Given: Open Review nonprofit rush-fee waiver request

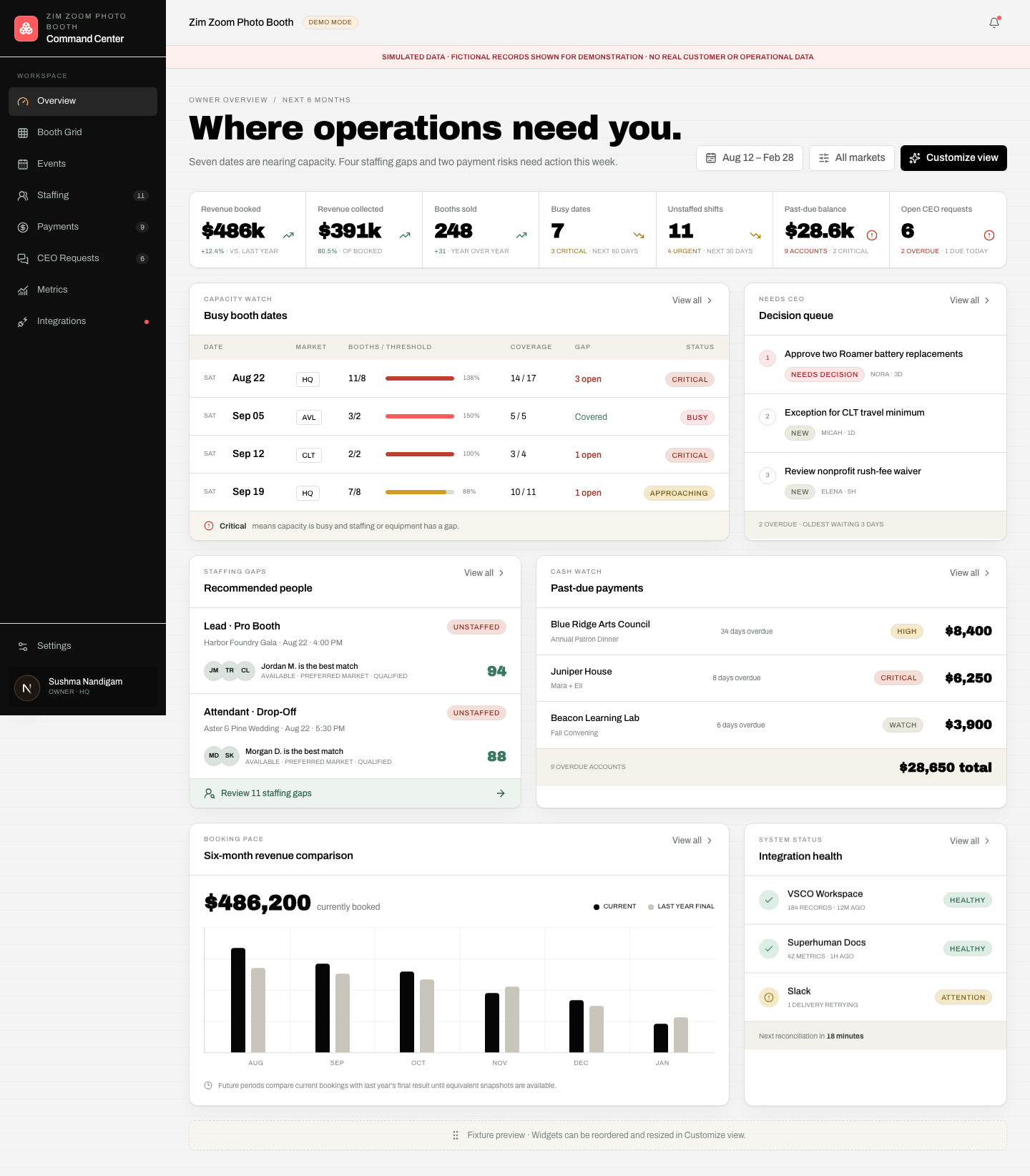Looking at the screenshot, I should point(875,482).
